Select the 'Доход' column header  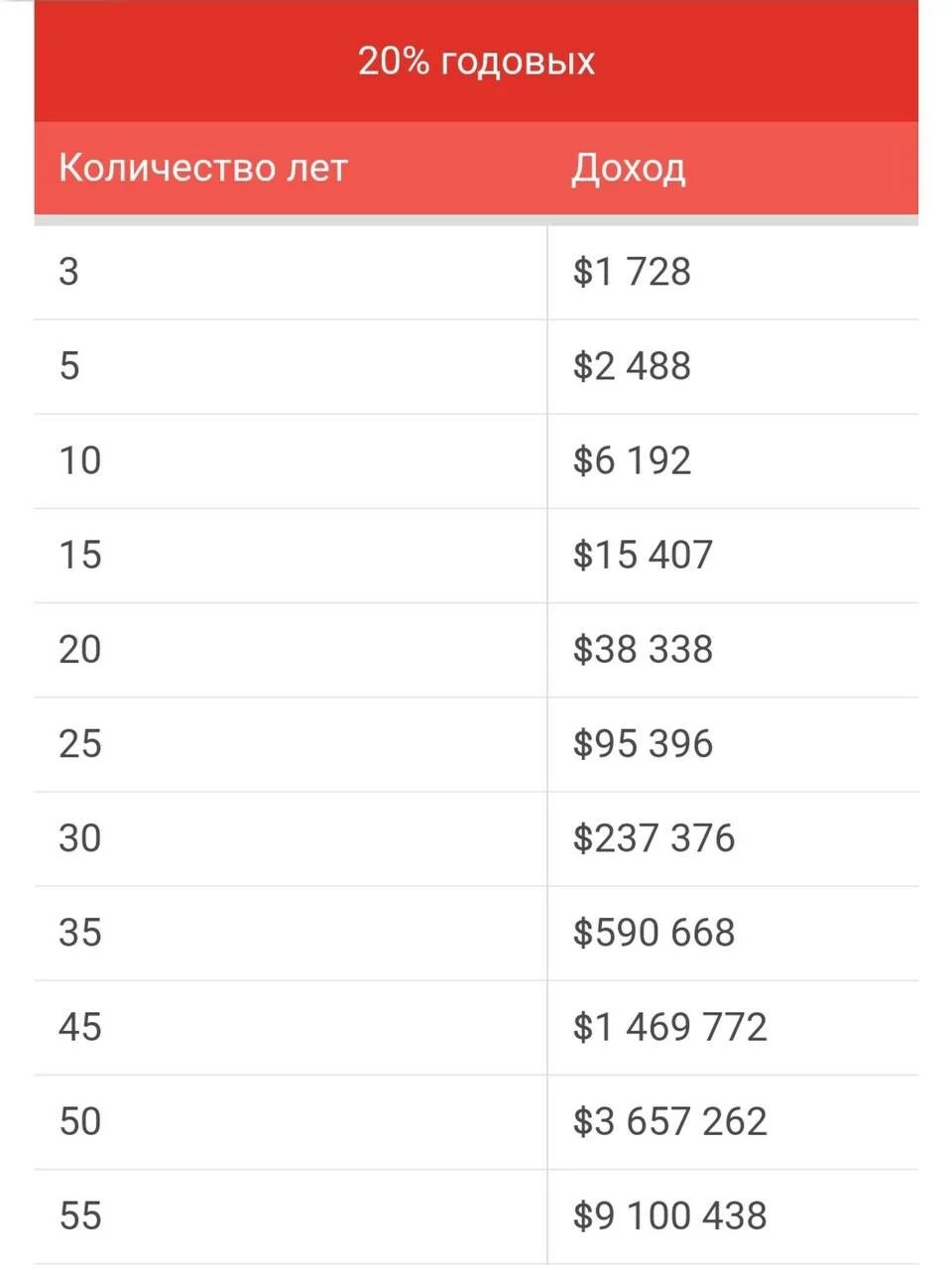point(629,168)
